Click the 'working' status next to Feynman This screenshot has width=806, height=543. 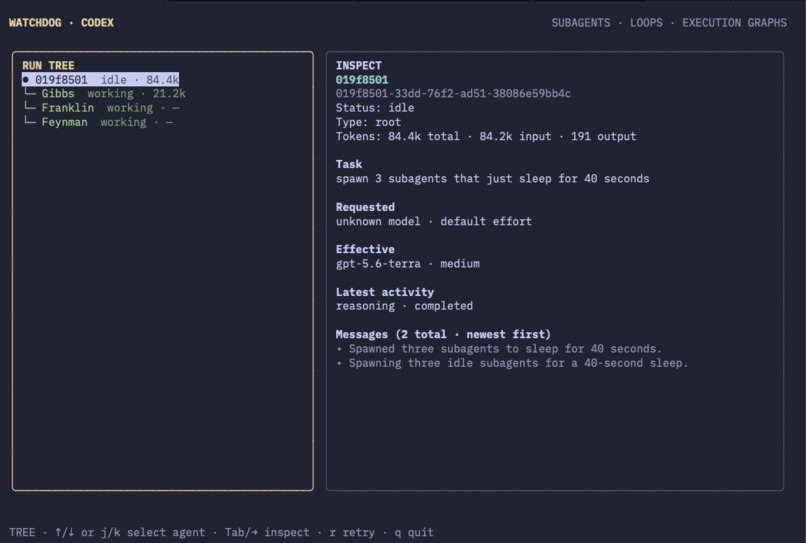click(123, 122)
